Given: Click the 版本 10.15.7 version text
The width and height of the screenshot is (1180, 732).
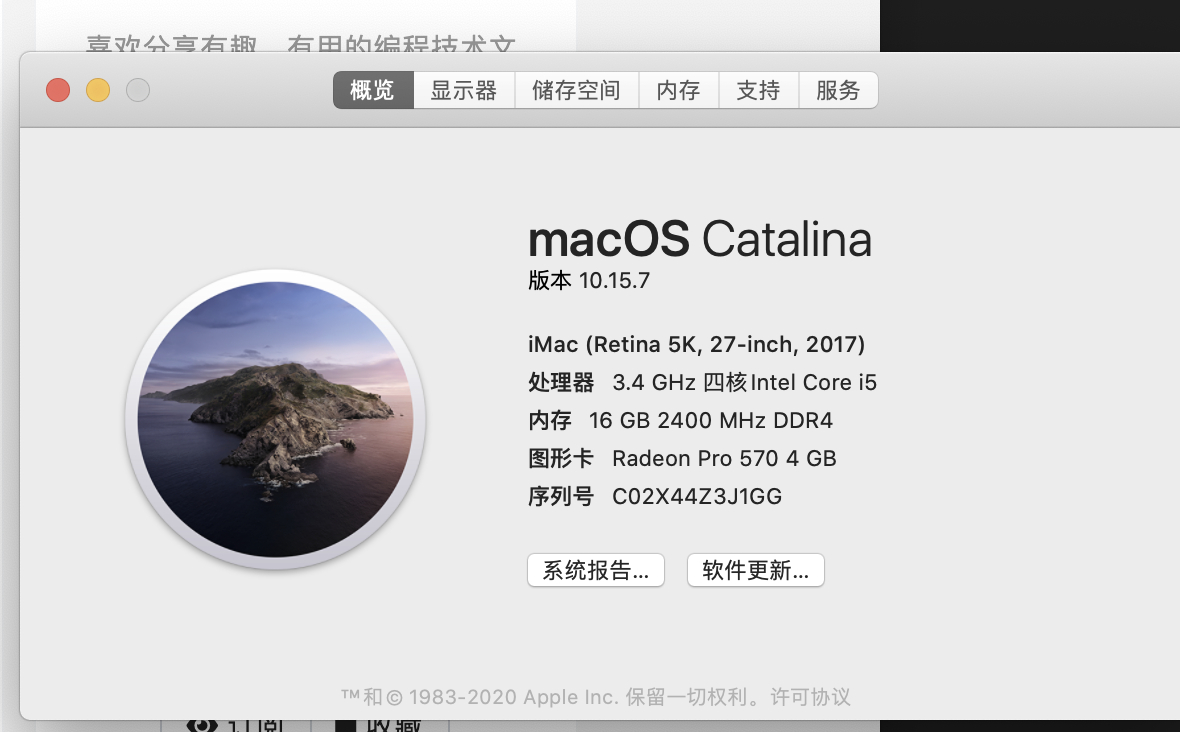Looking at the screenshot, I should 588,281.
